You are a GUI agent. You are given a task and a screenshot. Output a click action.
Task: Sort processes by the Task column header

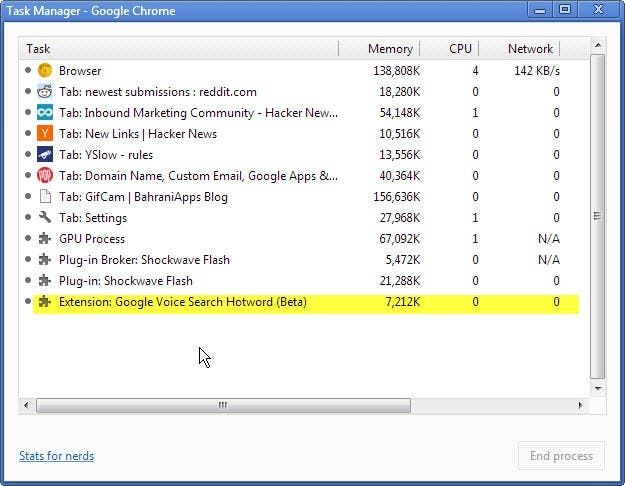click(x=179, y=49)
